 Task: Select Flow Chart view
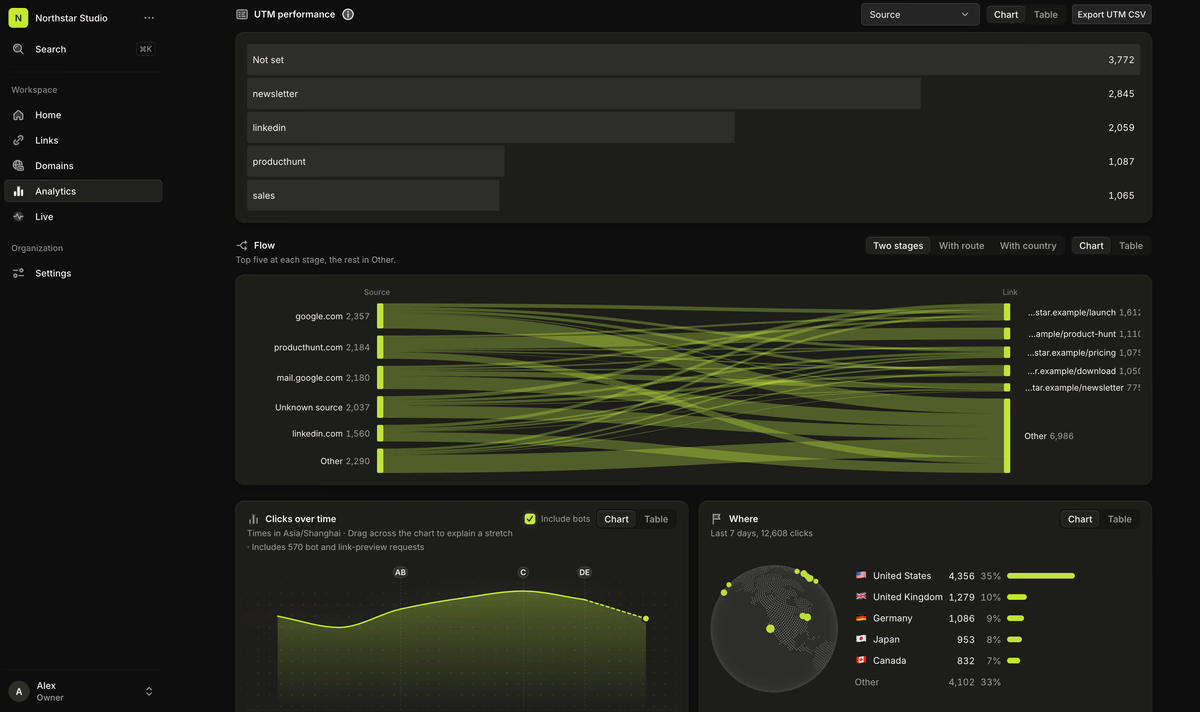(1091, 245)
